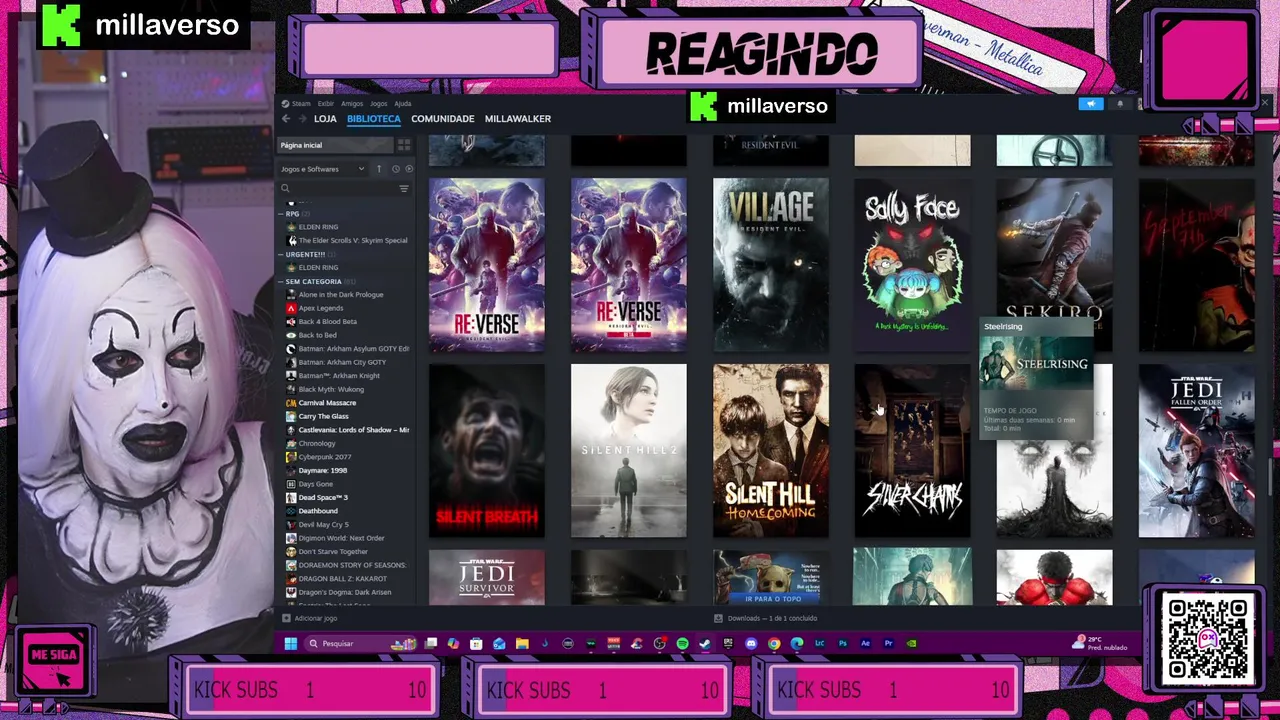The image size is (1280, 720).
Task: Open Google Chrome from the taskbar
Action: tap(774, 643)
